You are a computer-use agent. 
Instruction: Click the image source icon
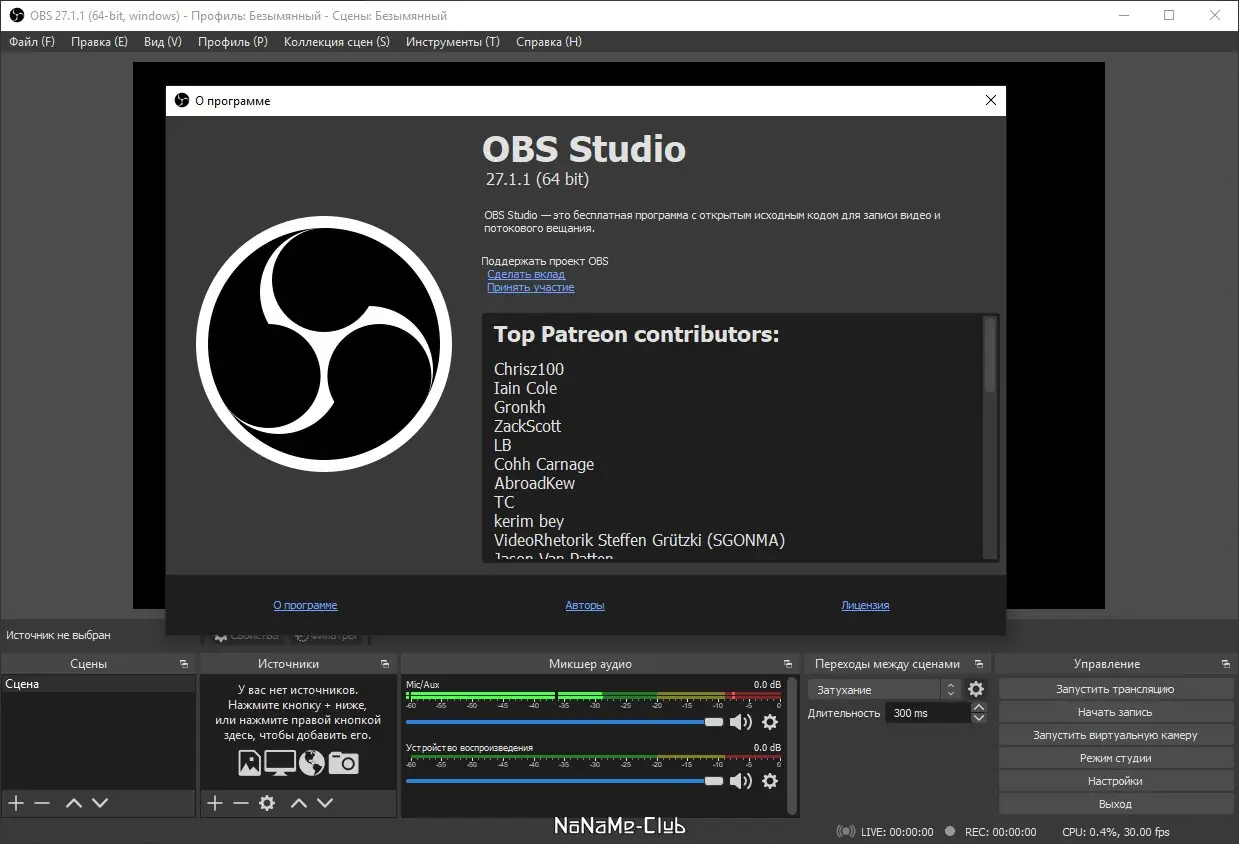249,763
